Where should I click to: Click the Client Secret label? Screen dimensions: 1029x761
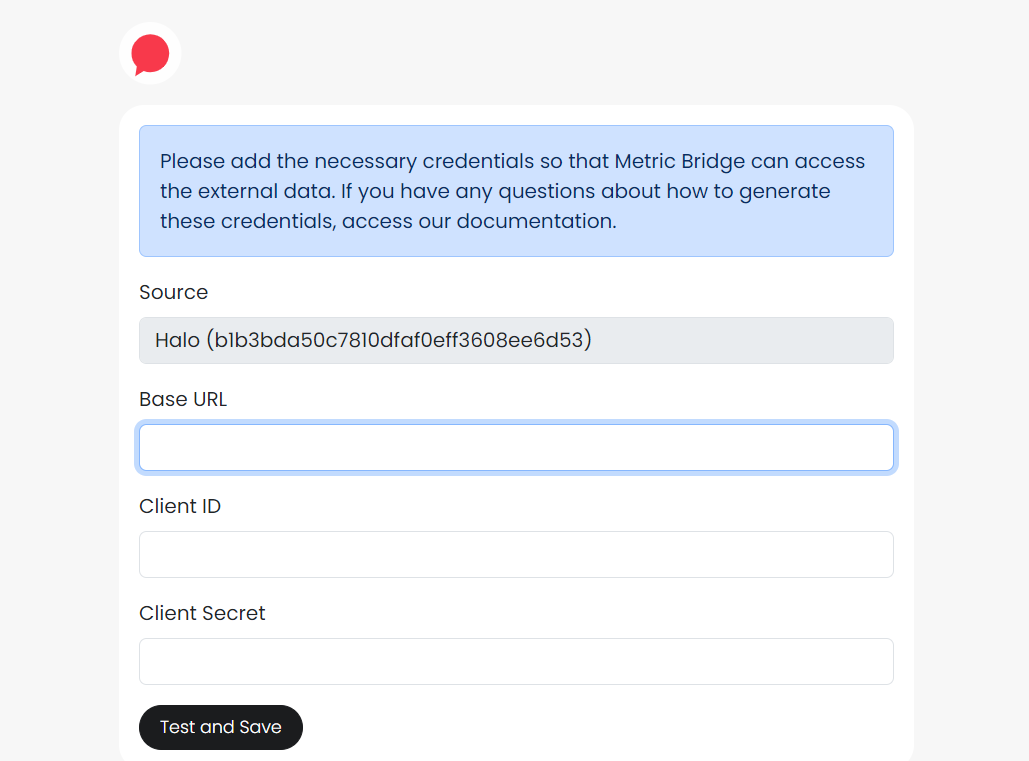click(201, 613)
